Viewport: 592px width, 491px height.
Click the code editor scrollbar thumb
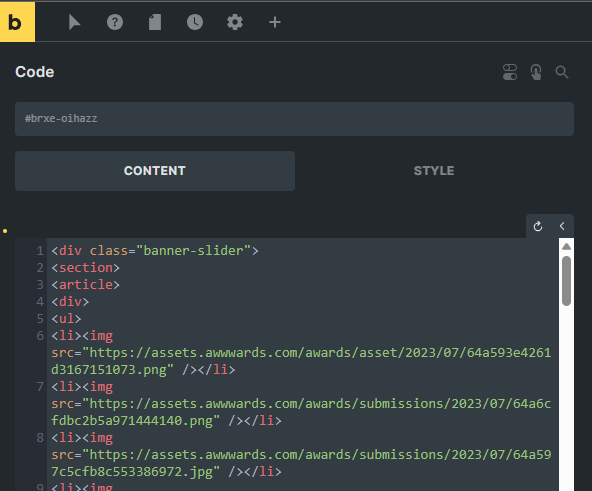coord(566,281)
